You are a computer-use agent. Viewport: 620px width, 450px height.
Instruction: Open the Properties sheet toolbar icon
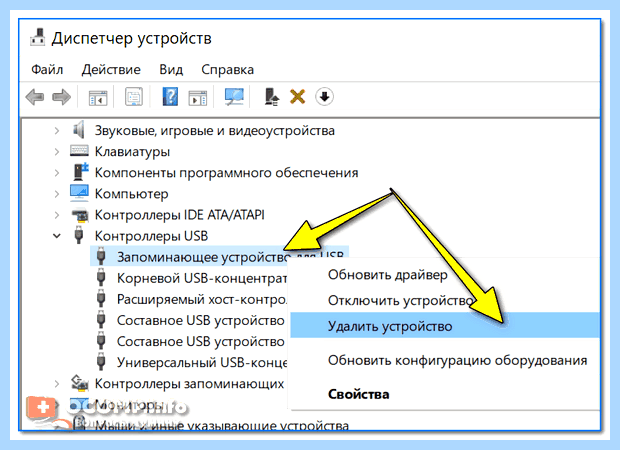coord(134,97)
